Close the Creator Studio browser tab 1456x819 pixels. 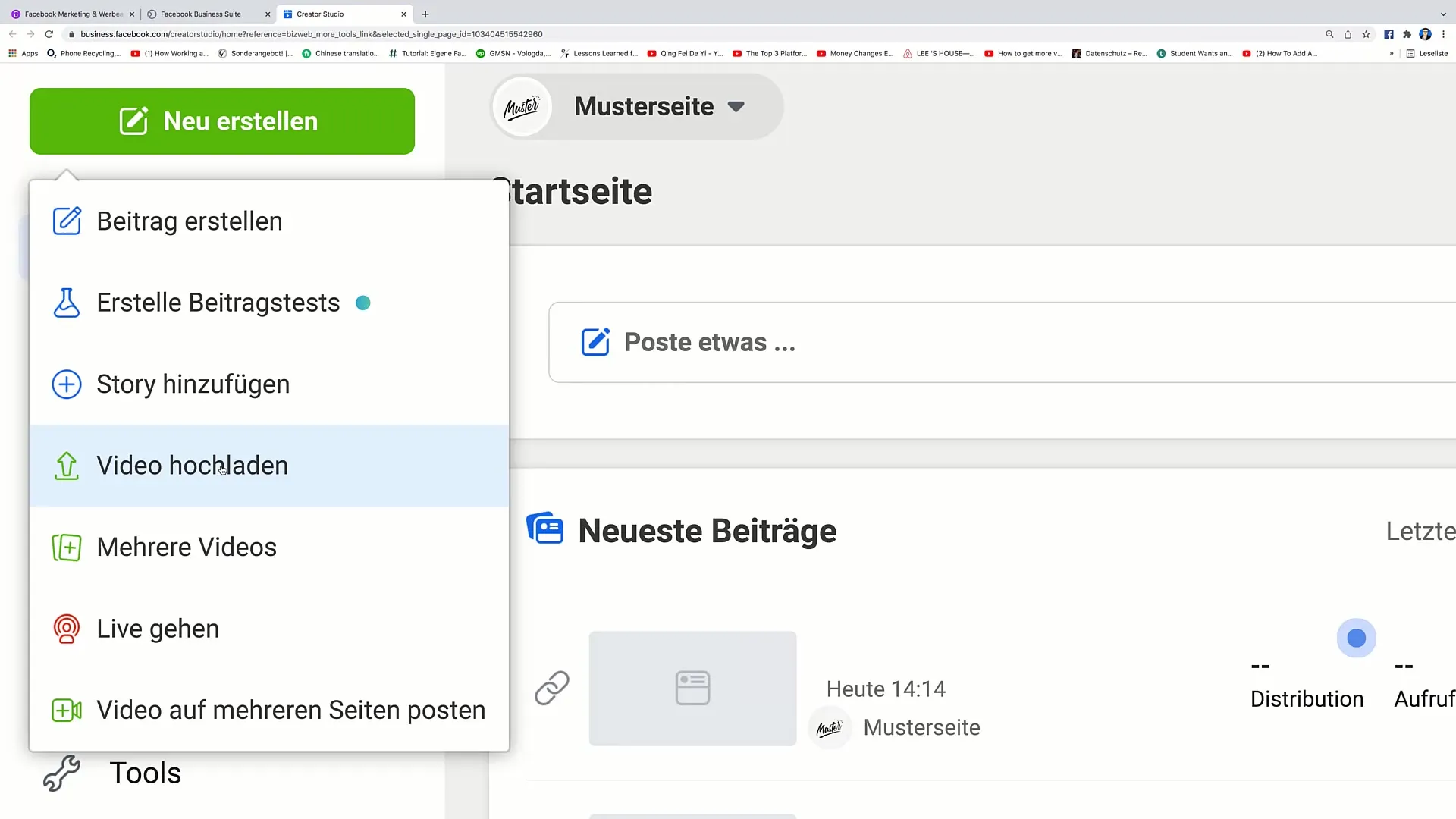(403, 14)
